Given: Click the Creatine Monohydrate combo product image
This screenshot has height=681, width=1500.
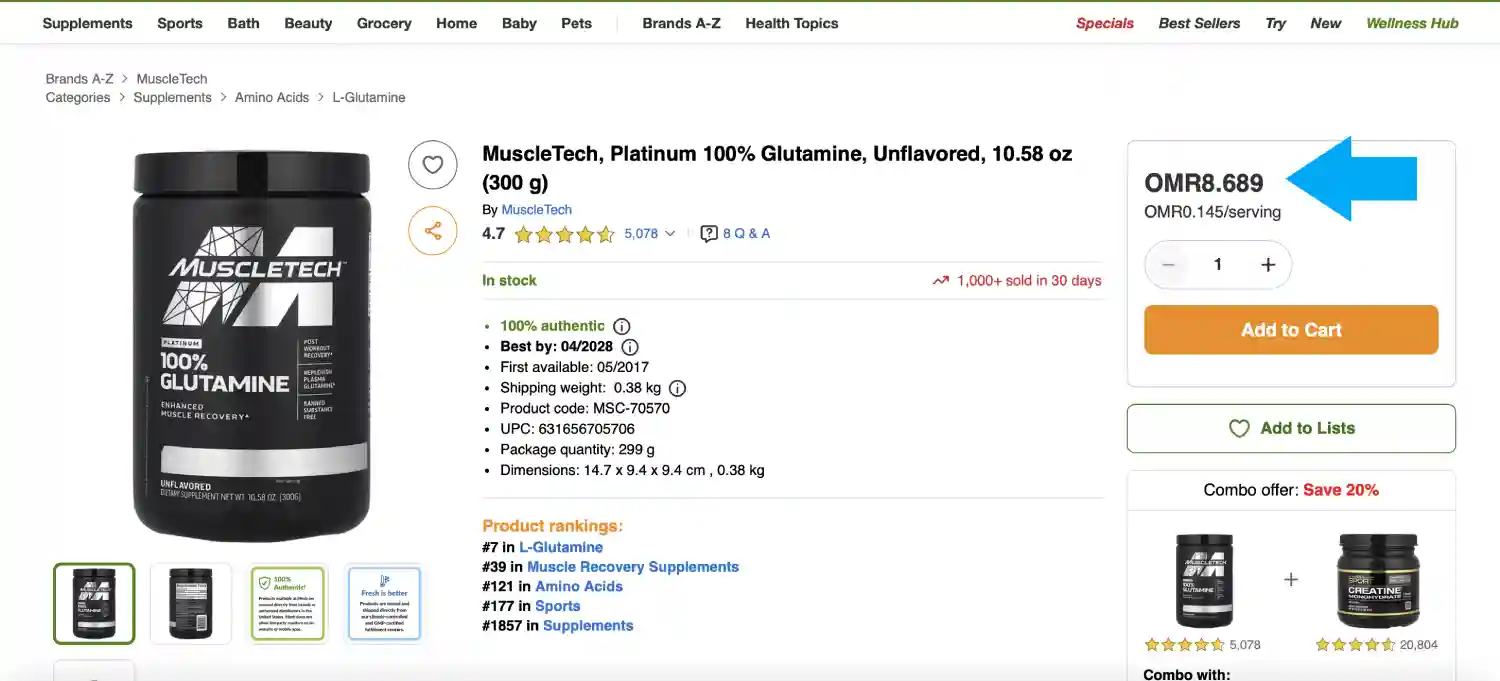Looking at the screenshot, I should [x=1377, y=580].
